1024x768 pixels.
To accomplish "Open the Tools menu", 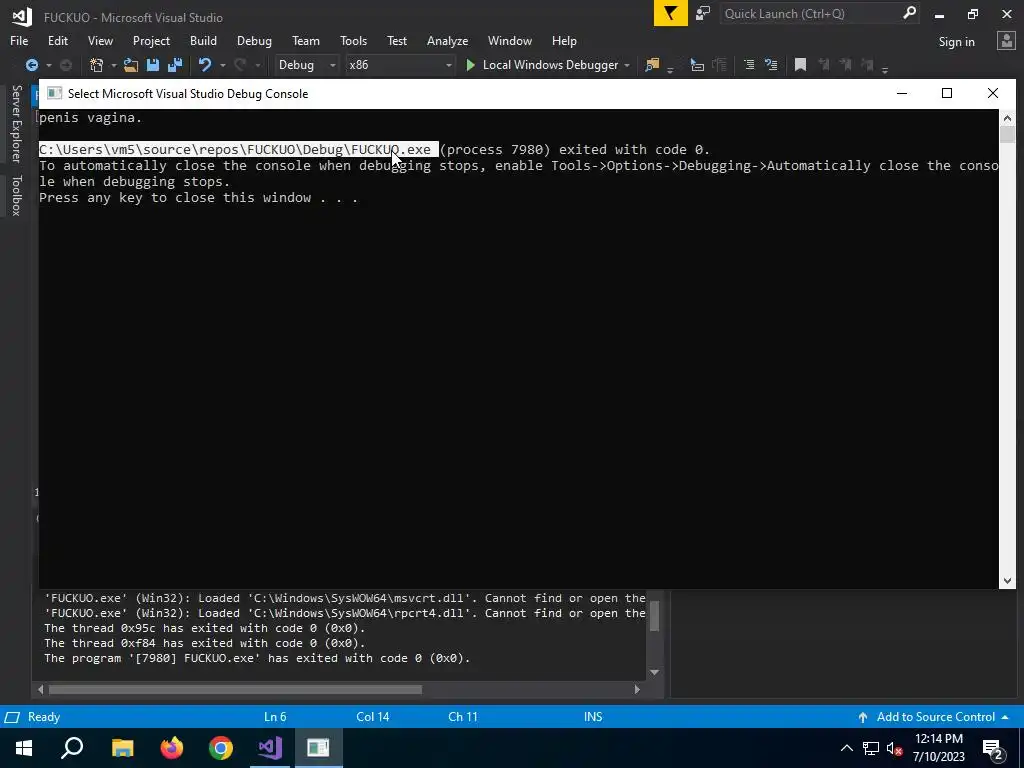I will 353,40.
